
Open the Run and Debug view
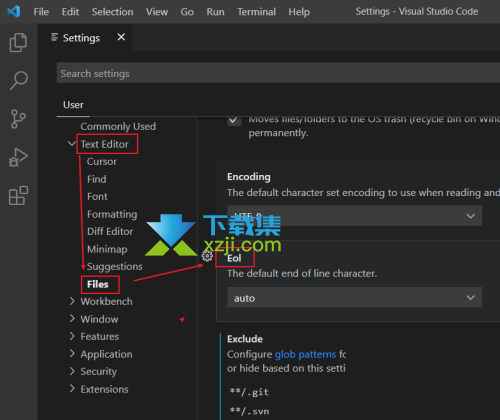(x=18, y=157)
